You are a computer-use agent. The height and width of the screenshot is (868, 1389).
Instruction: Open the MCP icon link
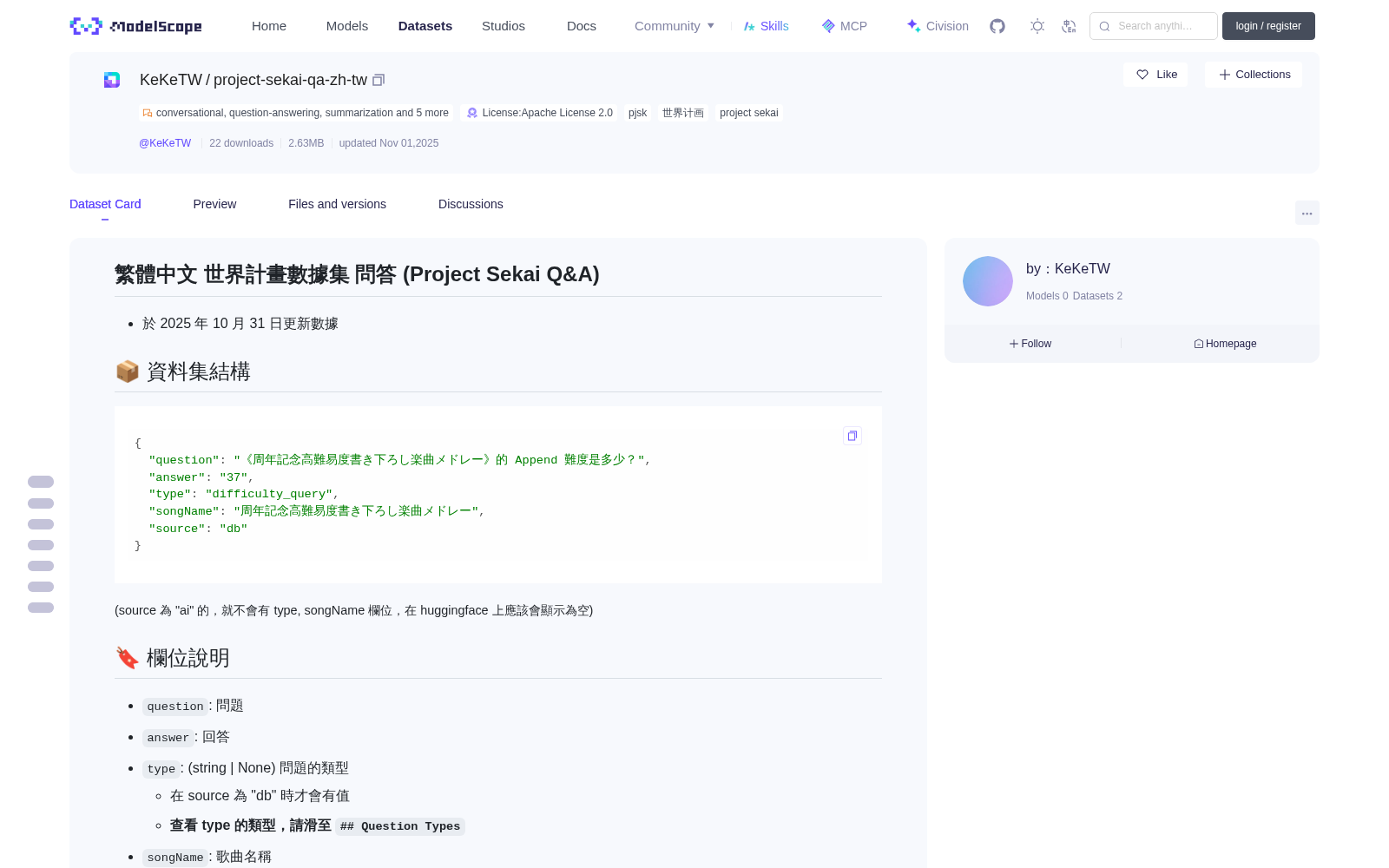844,26
